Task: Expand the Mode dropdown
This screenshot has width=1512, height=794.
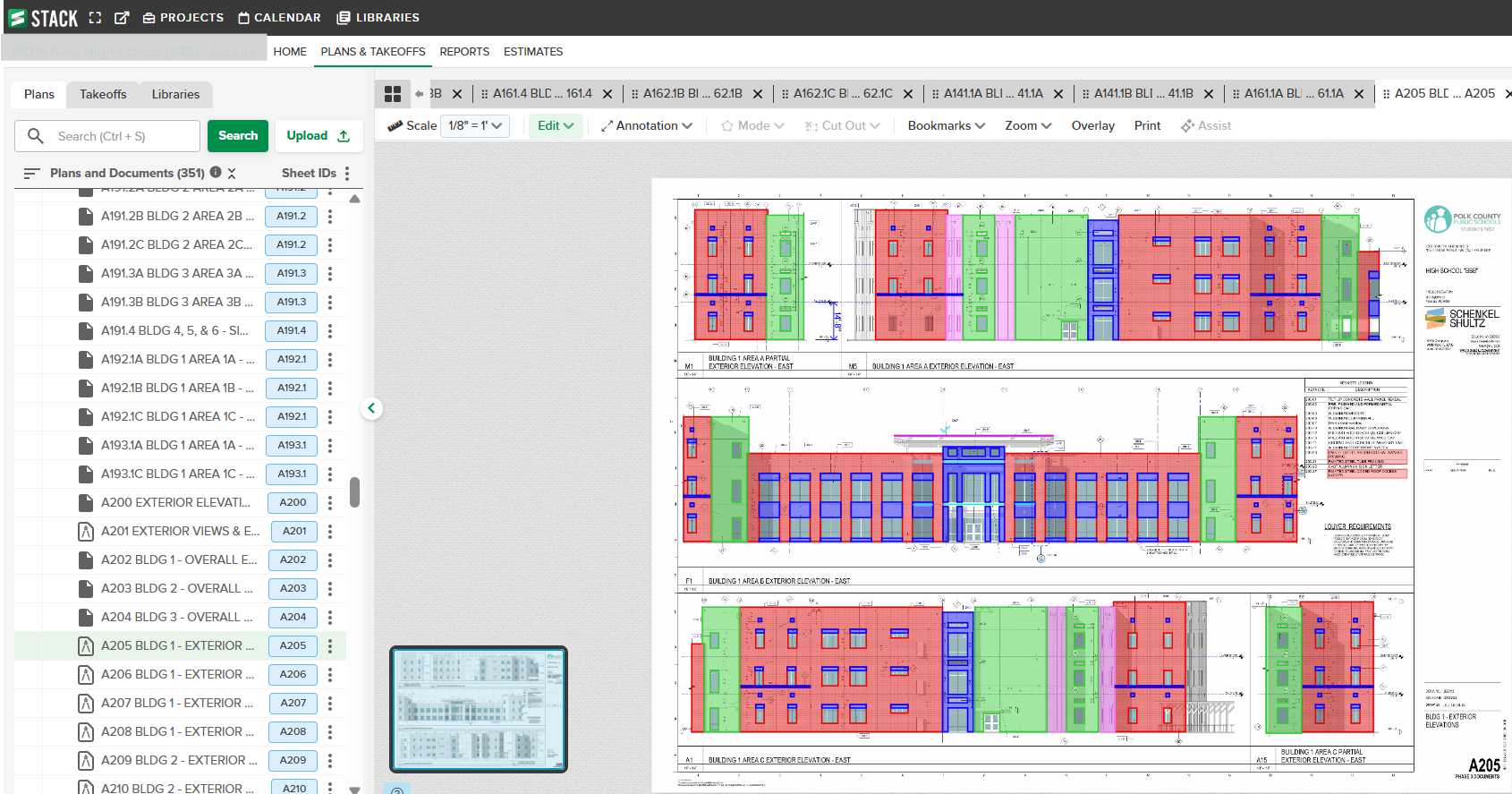Action: pyautogui.click(x=752, y=126)
